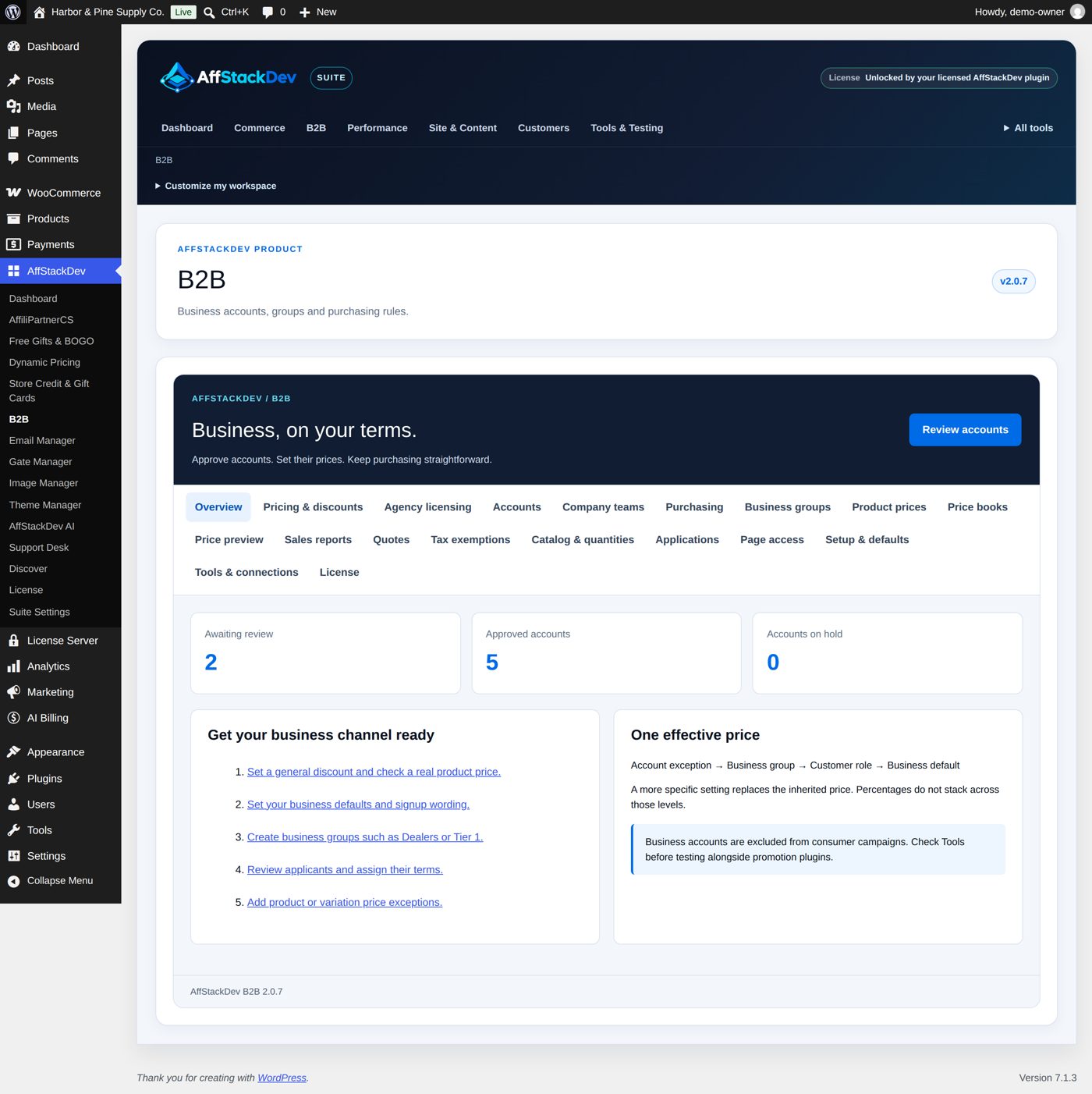The height and width of the screenshot is (1094, 1092).
Task: Click the Approved accounts count card
Action: tap(606, 653)
